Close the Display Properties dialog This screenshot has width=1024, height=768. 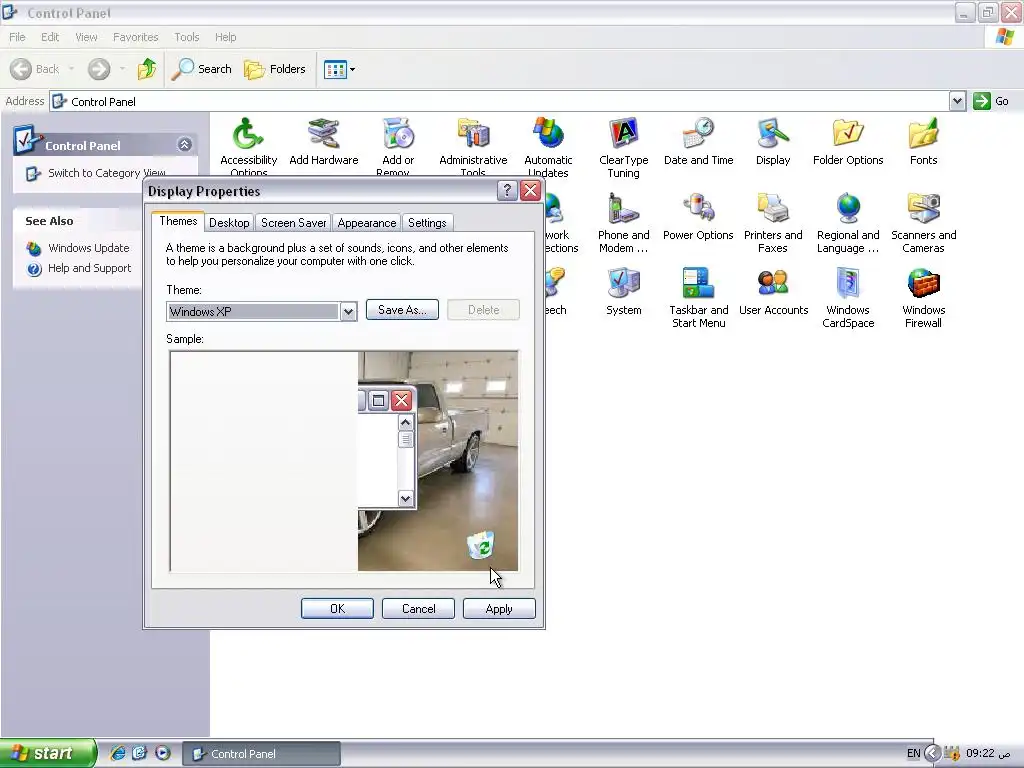click(x=530, y=191)
